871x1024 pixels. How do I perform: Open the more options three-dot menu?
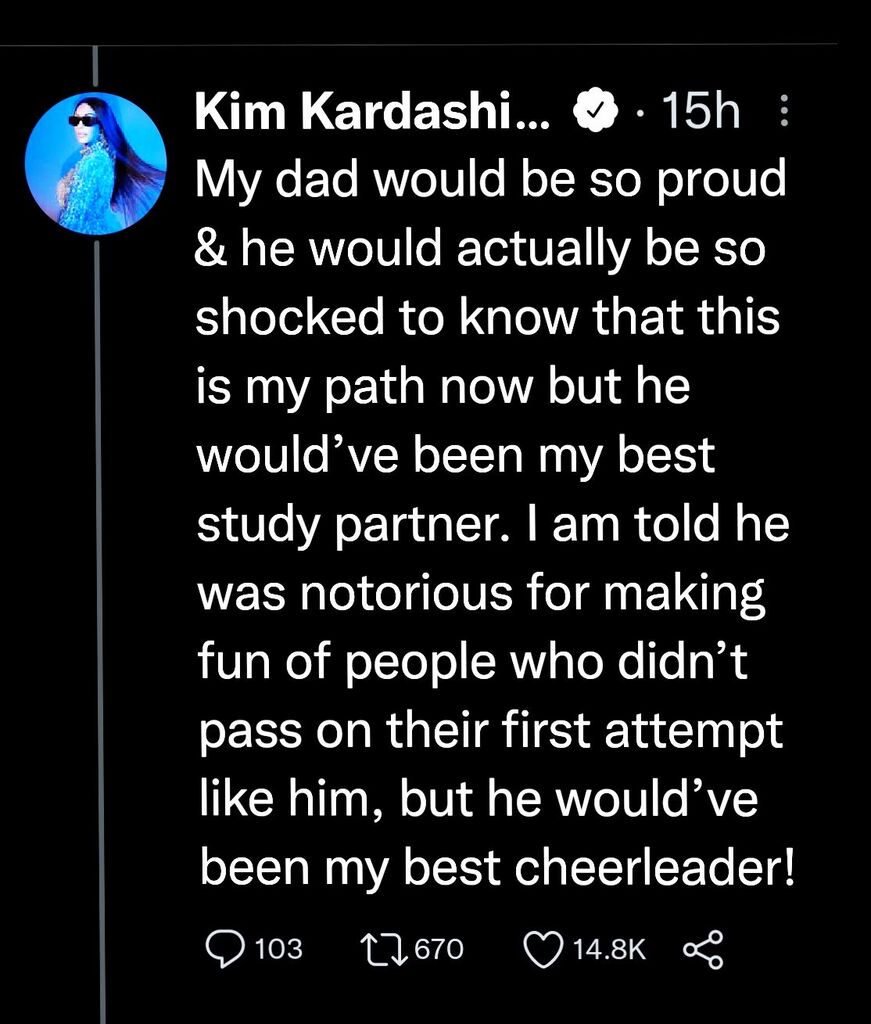[783, 113]
